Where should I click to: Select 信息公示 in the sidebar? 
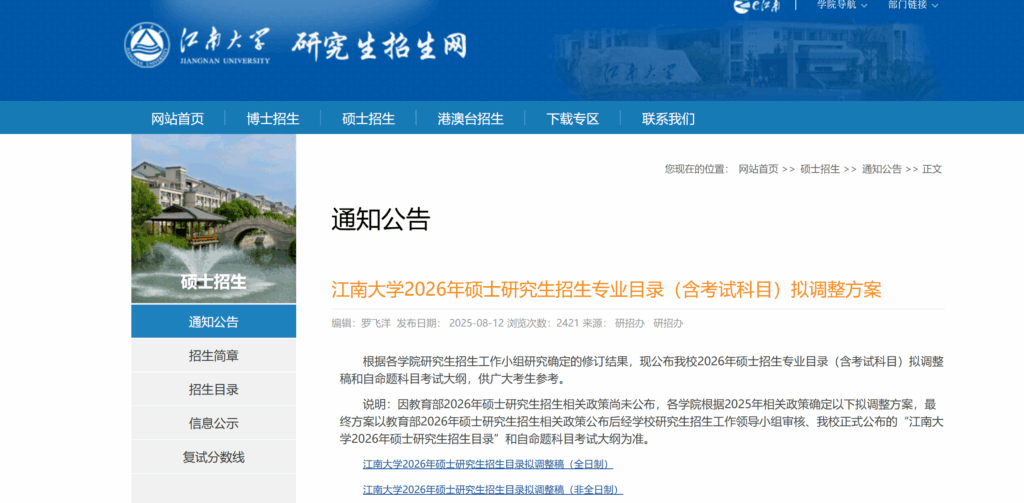[214, 423]
